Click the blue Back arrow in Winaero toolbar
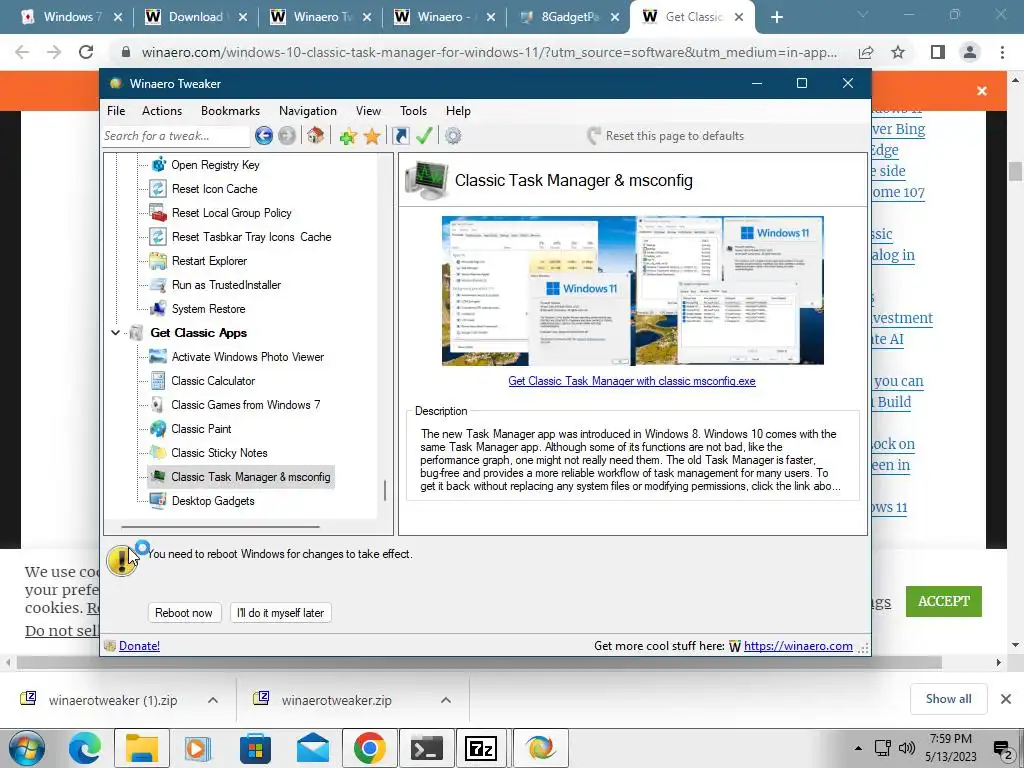 (x=264, y=136)
